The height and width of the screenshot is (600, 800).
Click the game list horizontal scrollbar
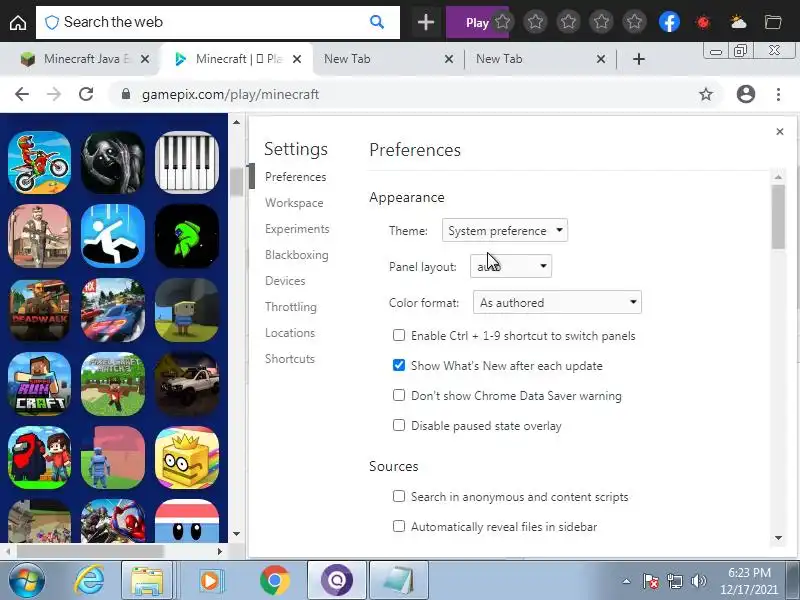click(89, 551)
